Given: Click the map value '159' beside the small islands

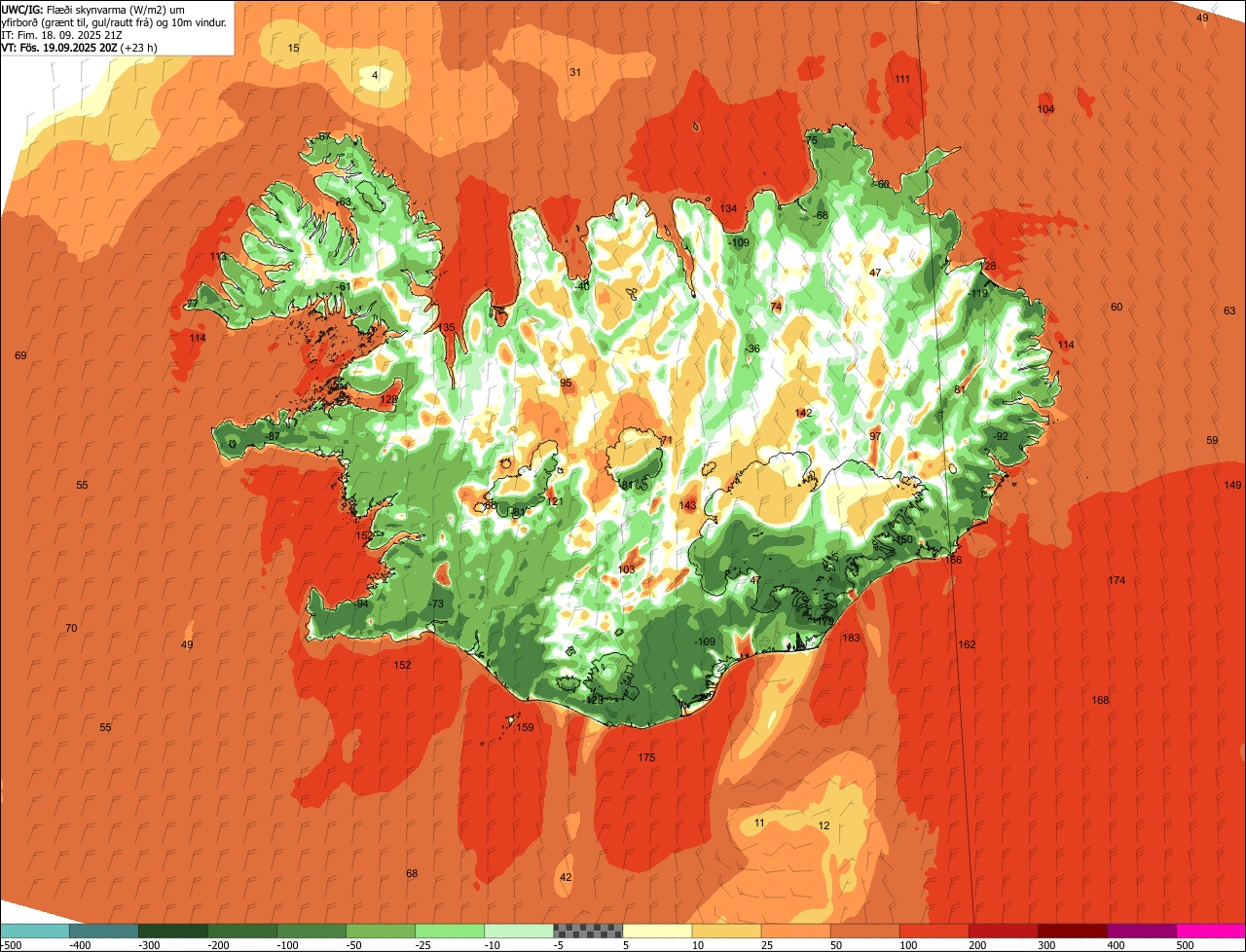Looking at the screenshot, I should tap(525, 727).
